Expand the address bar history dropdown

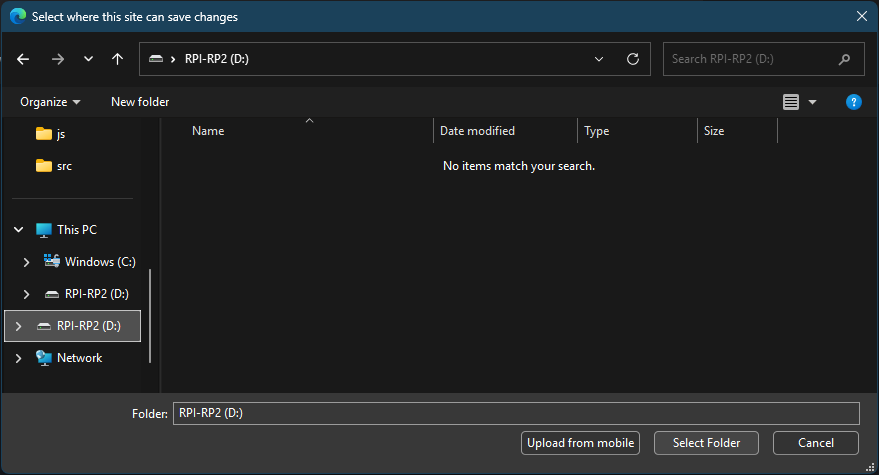click(599, 59)
